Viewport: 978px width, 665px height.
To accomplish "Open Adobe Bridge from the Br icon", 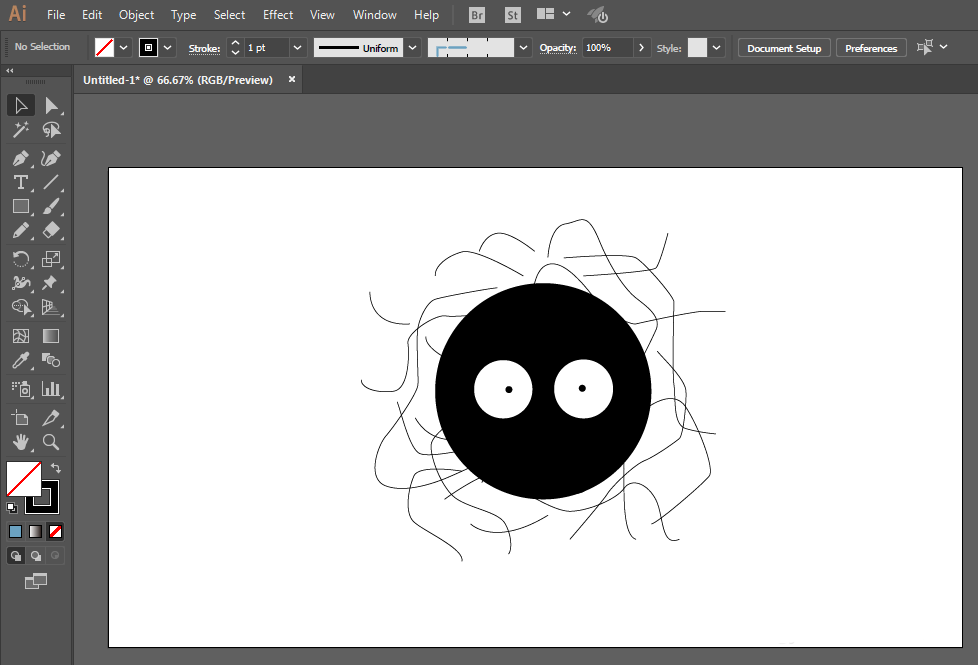I will [477, 15].
